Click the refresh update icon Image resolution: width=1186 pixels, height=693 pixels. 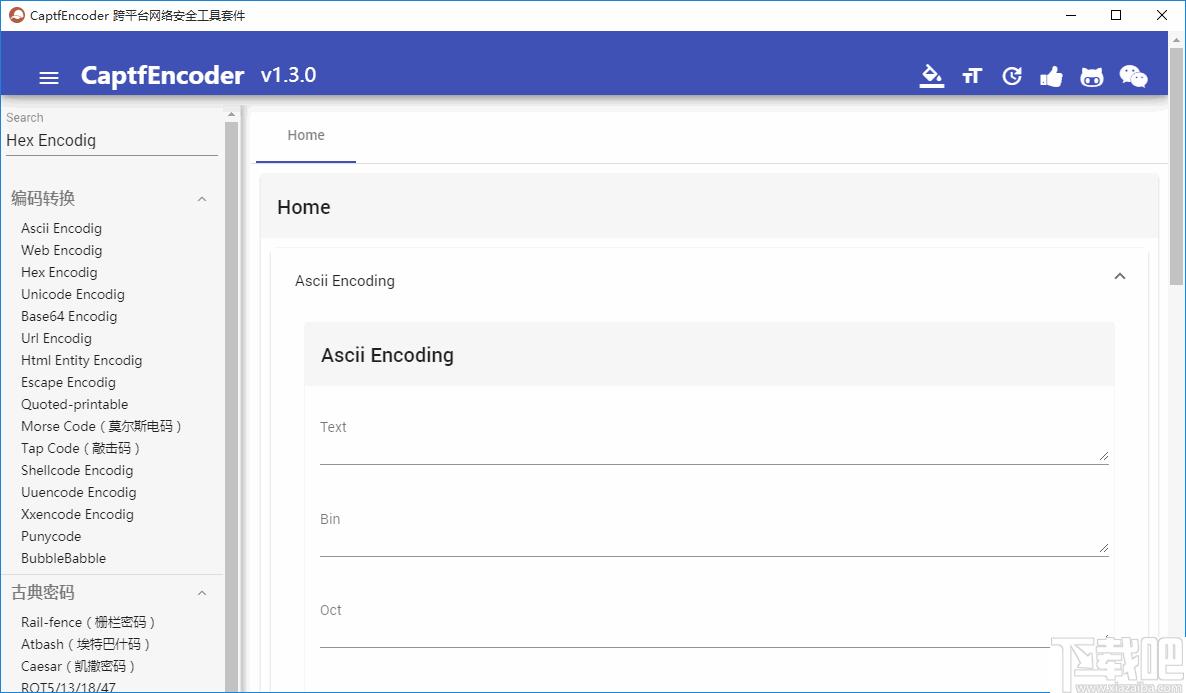(1012, 76)
